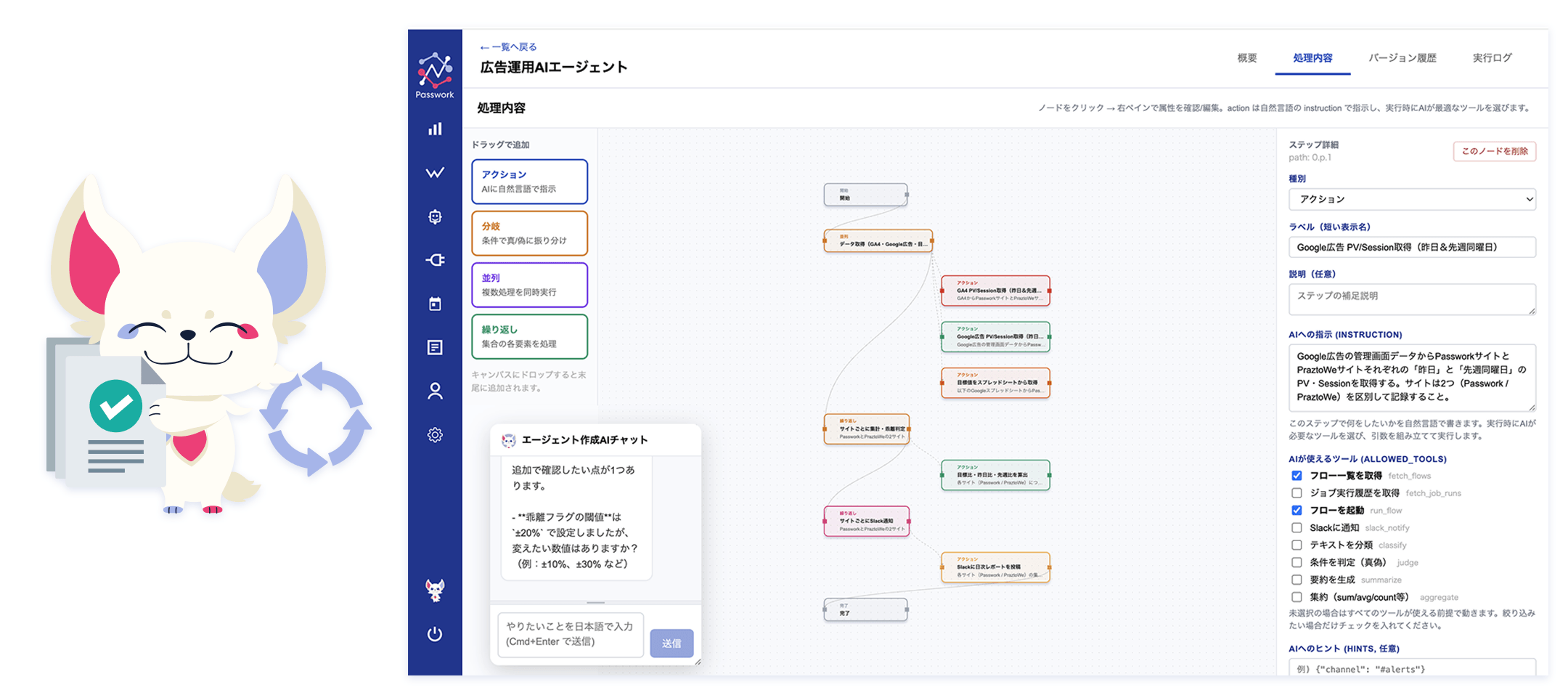Image resolution: width=1568 pixels, height=698 pixels.
Task: Open the robot agent icon in sidebar
Action: pyautogui.click(x=435, y=216)
